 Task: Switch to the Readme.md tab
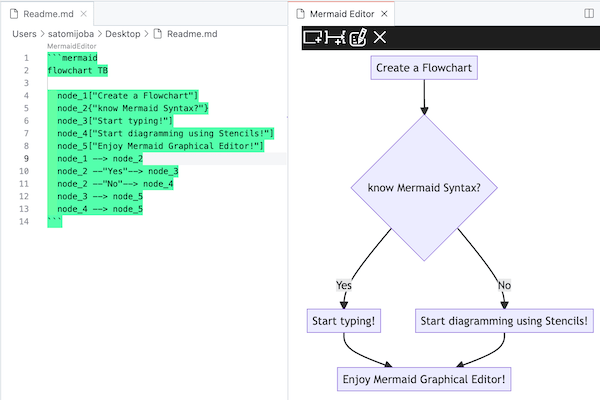pos(48,14)
